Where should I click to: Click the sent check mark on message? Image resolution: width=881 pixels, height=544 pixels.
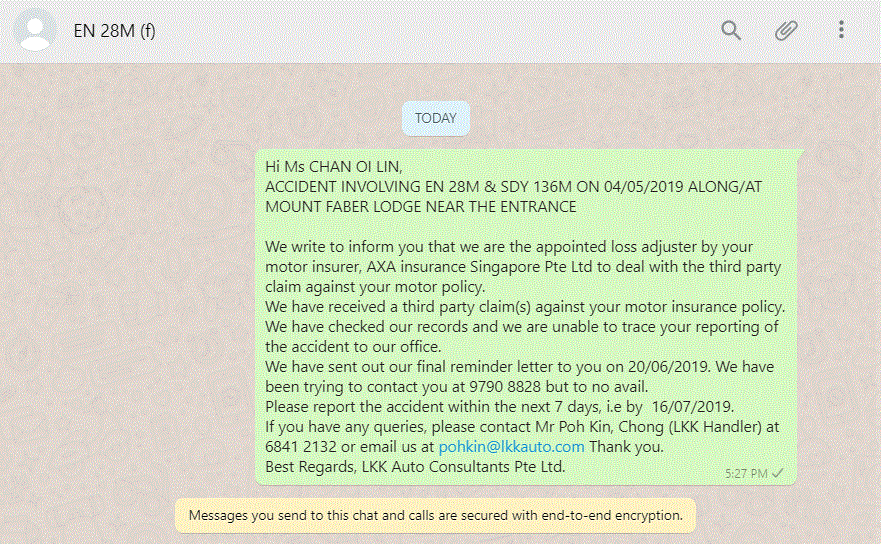point(778,473)
